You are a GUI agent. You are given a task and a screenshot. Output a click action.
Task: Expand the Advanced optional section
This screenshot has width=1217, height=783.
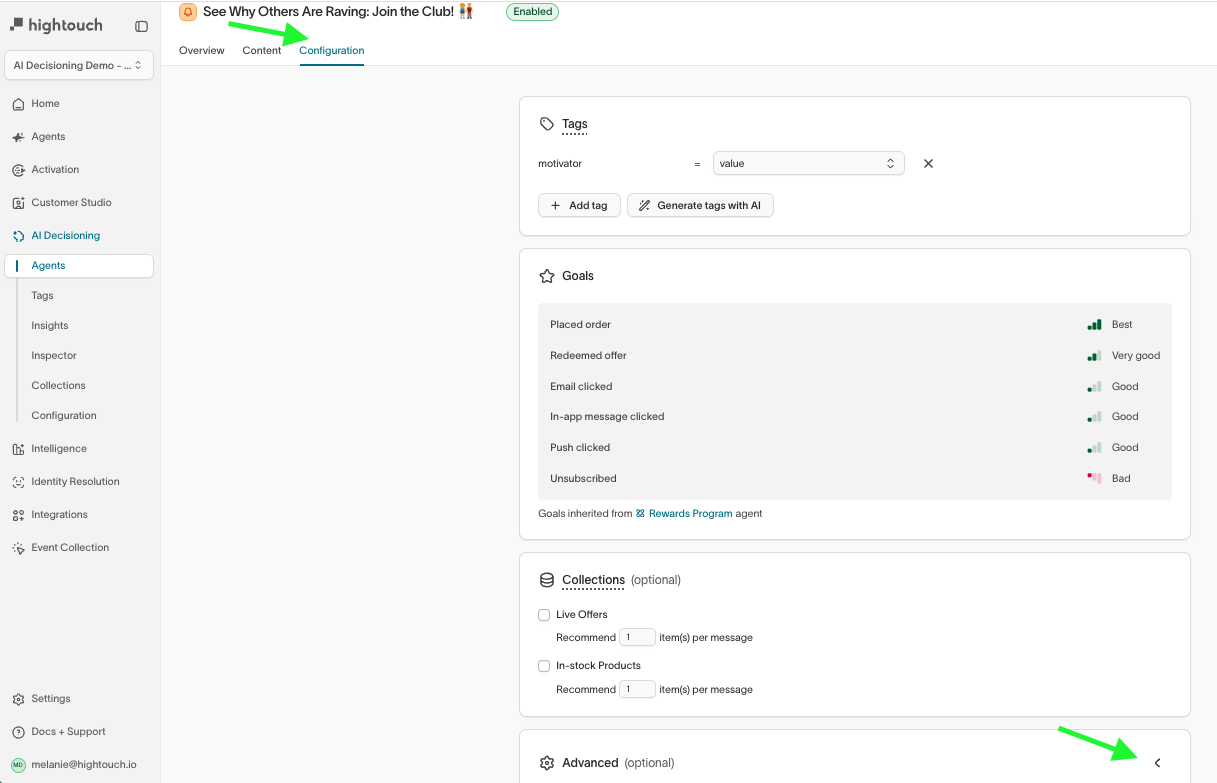coord(1157,762)
